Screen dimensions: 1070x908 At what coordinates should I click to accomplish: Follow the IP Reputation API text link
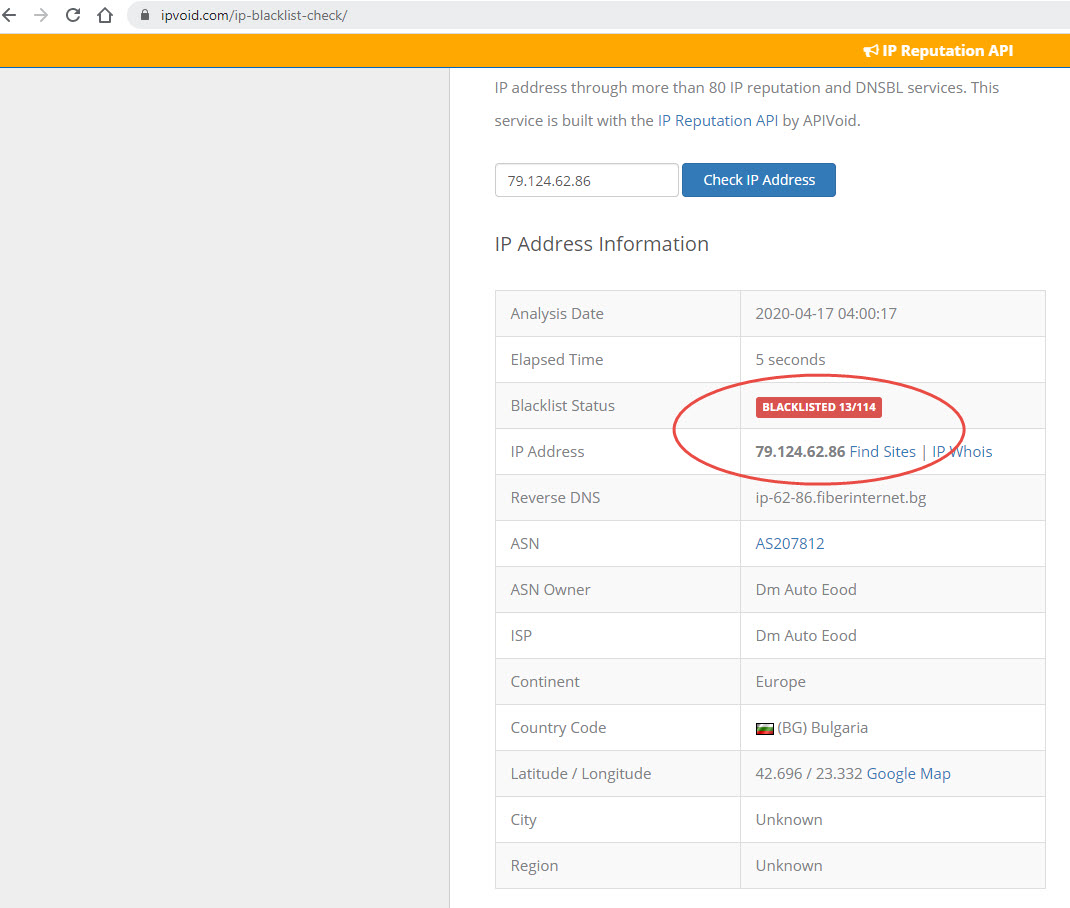pyautogui.click(x=717, y=120)
